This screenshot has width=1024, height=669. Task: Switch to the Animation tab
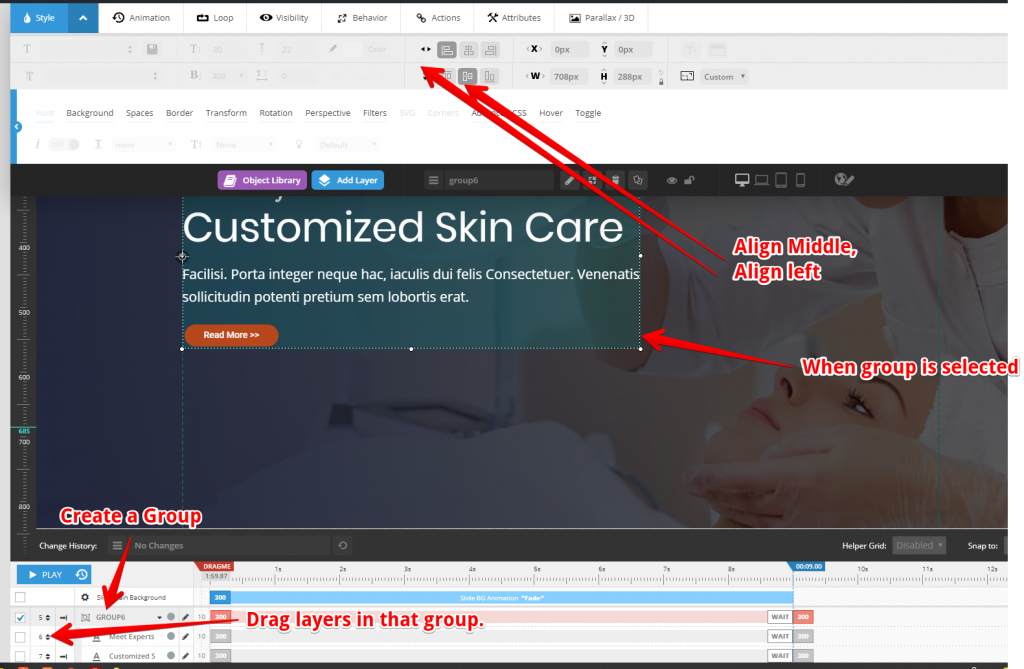pyautogui.click(x=142, y=17)
